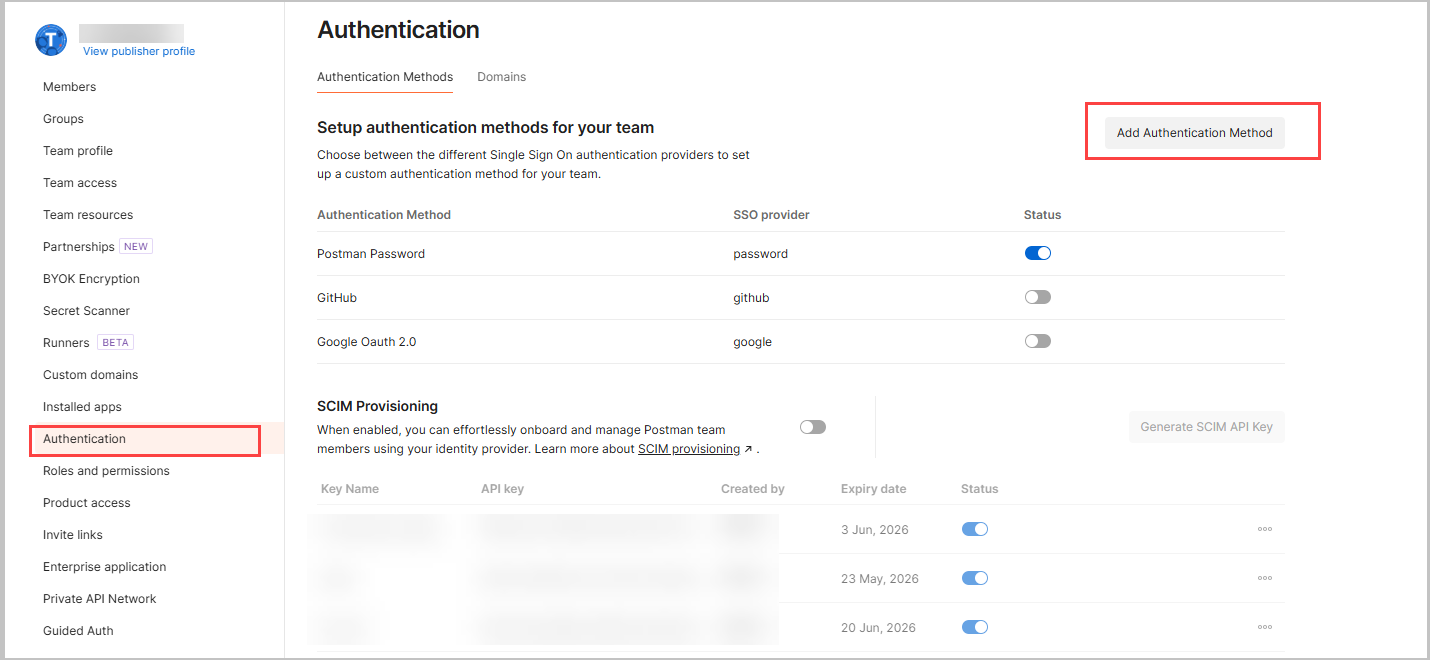Click the Postman Password method name
This screenshot has width=1430, height=660.
371,254
